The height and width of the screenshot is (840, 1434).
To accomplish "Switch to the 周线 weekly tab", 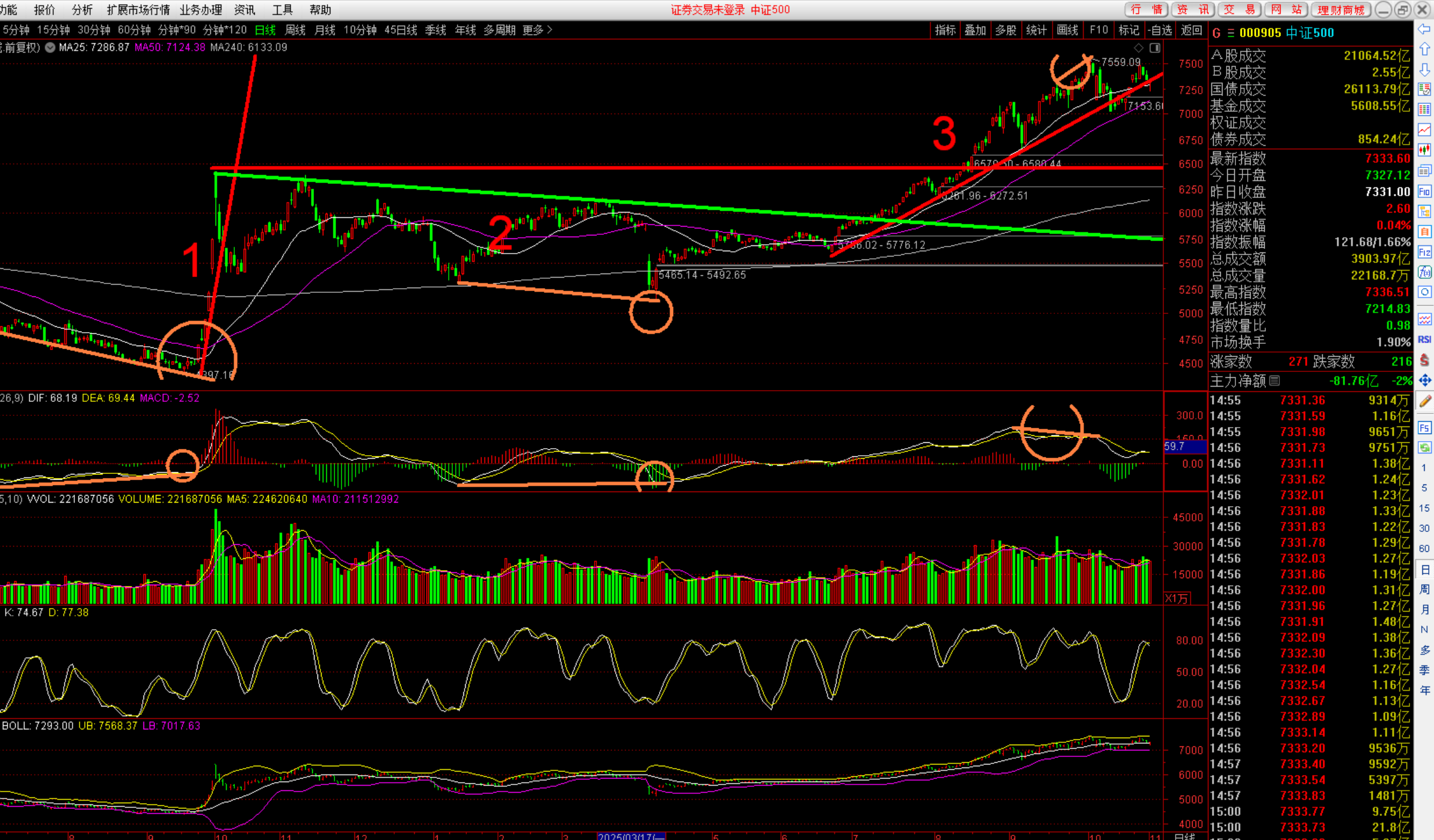I will click(295, 30).
